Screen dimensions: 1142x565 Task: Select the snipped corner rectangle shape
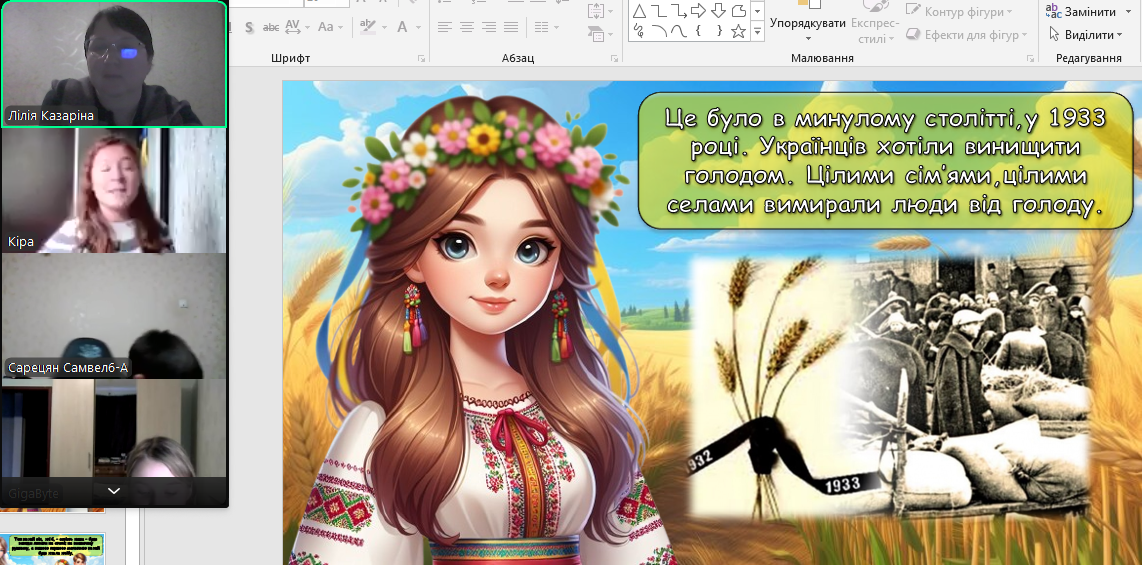738,11
